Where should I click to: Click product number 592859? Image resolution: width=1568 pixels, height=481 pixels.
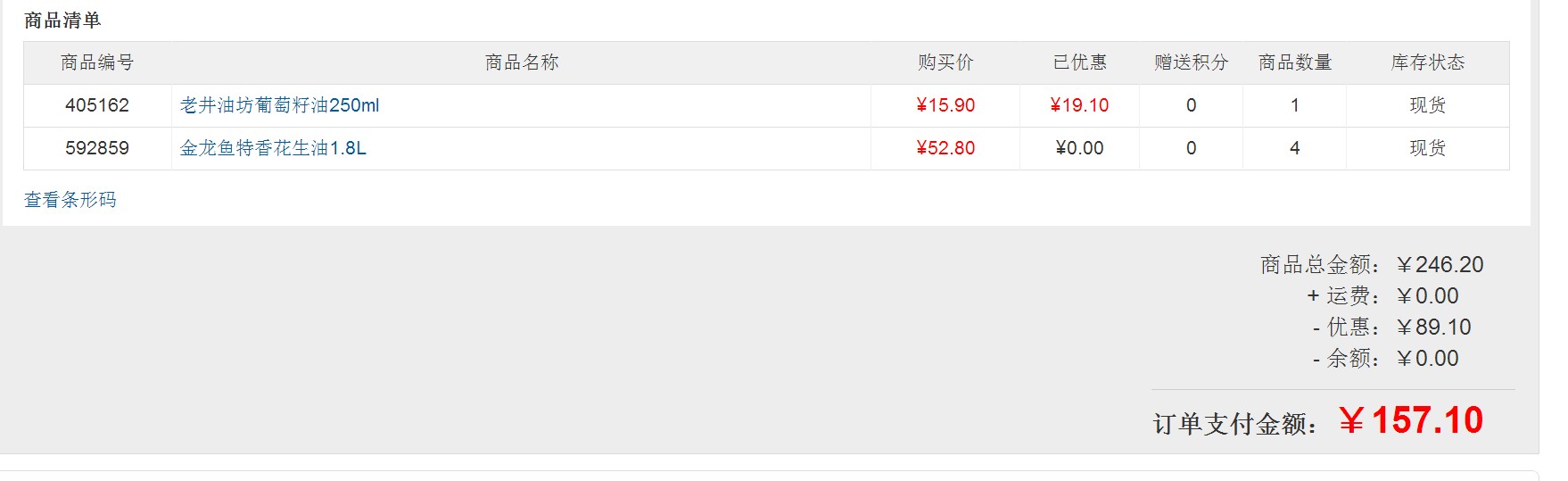[x=97, y=148]
